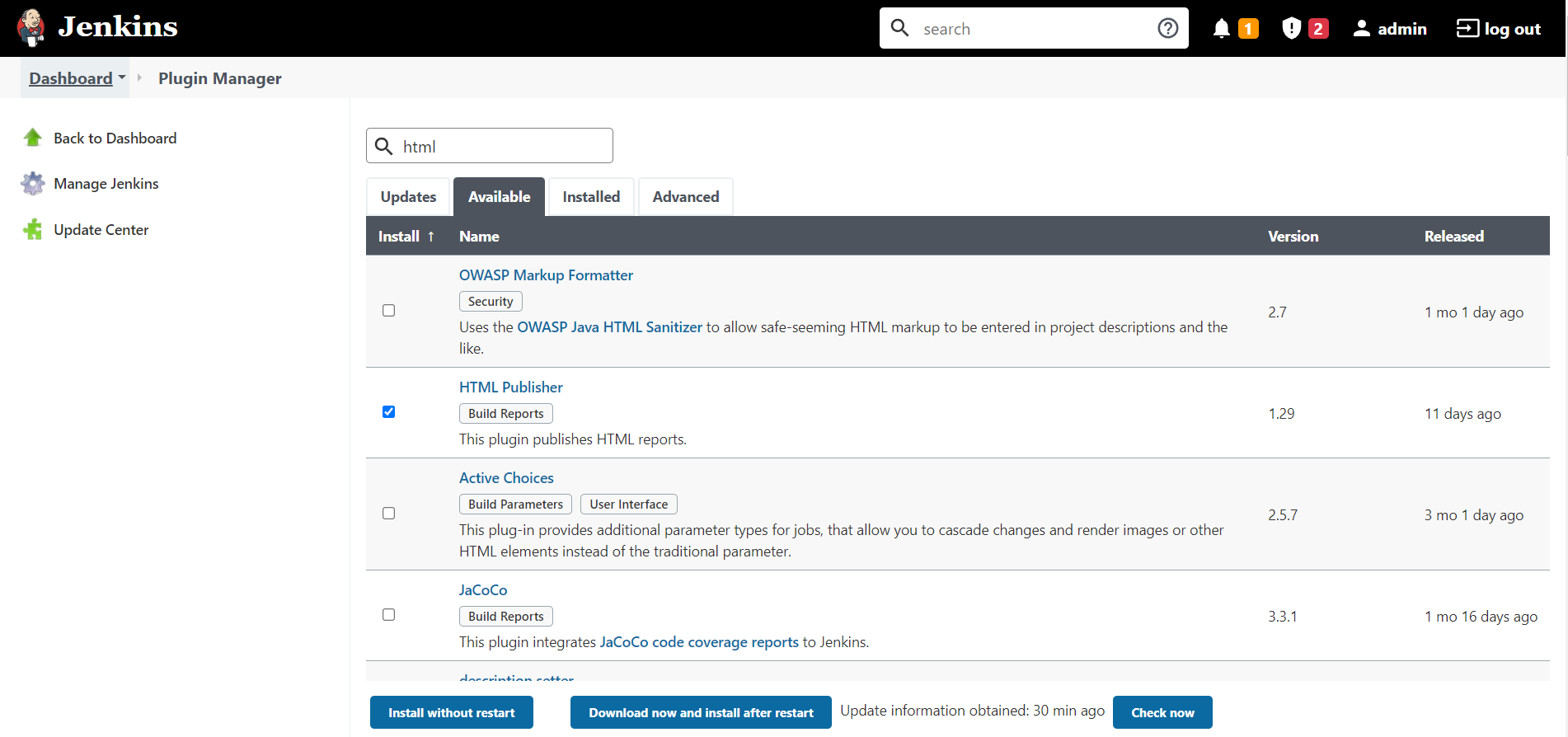Uncheck the HTML Publisher plugin checkbox
This screenshot has height=737, width=1568.
389,412
